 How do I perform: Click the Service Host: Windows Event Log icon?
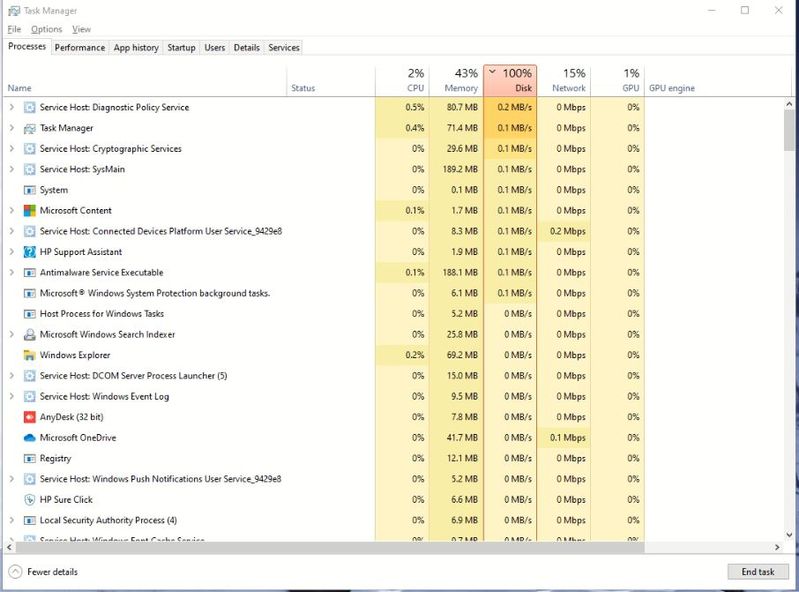point(30,396)
